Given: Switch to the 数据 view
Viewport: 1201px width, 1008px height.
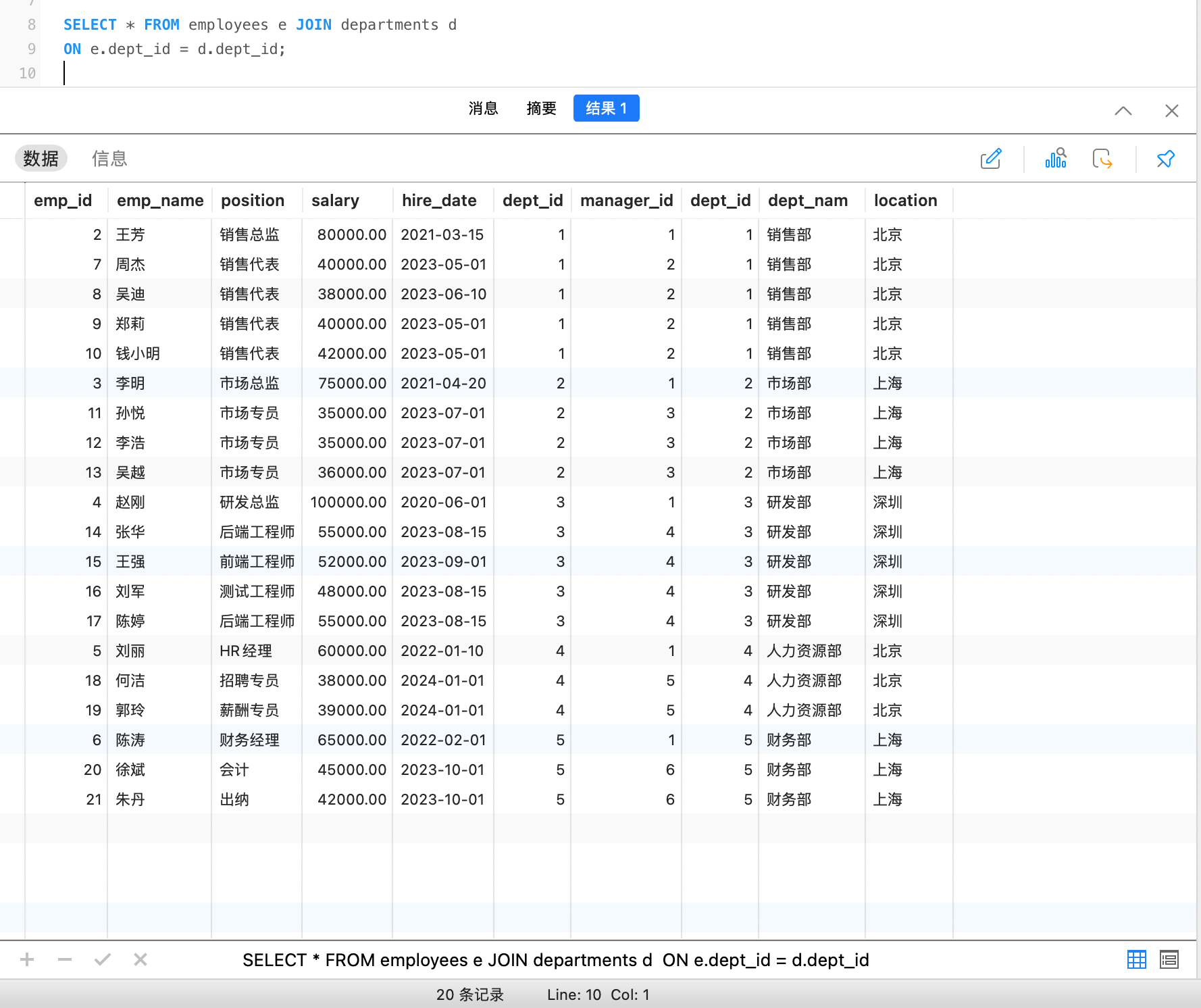Looking at the screenshot, I should pos(41,158).
